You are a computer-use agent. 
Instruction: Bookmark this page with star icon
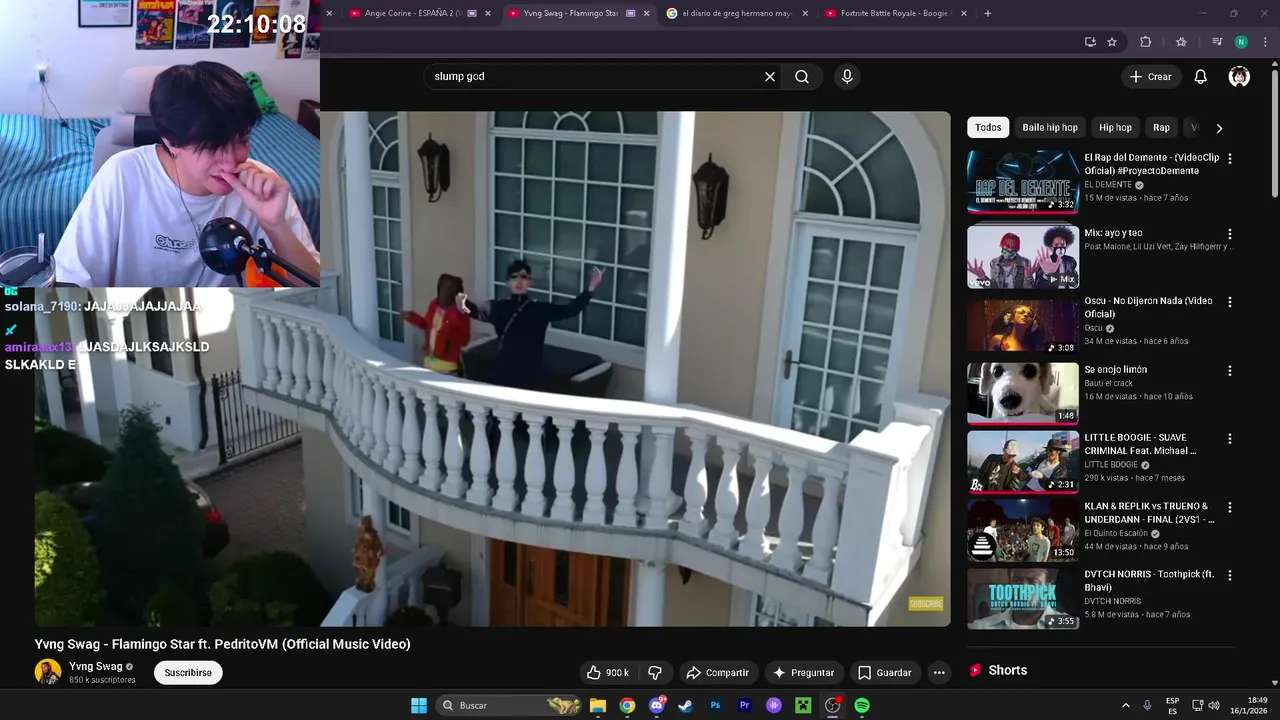tap(1112, 42)
